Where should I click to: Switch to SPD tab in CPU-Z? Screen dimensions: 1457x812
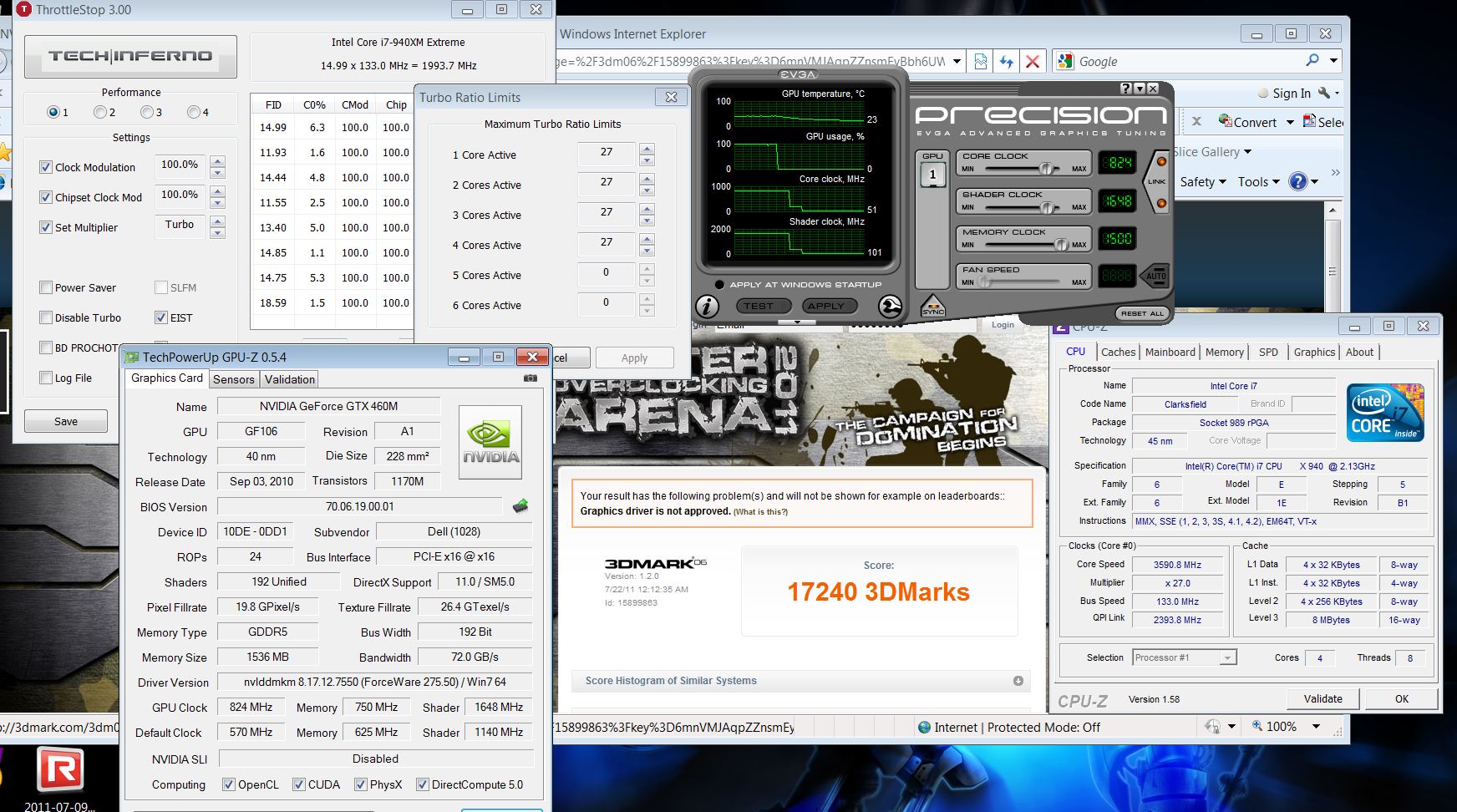point(1268,352)
